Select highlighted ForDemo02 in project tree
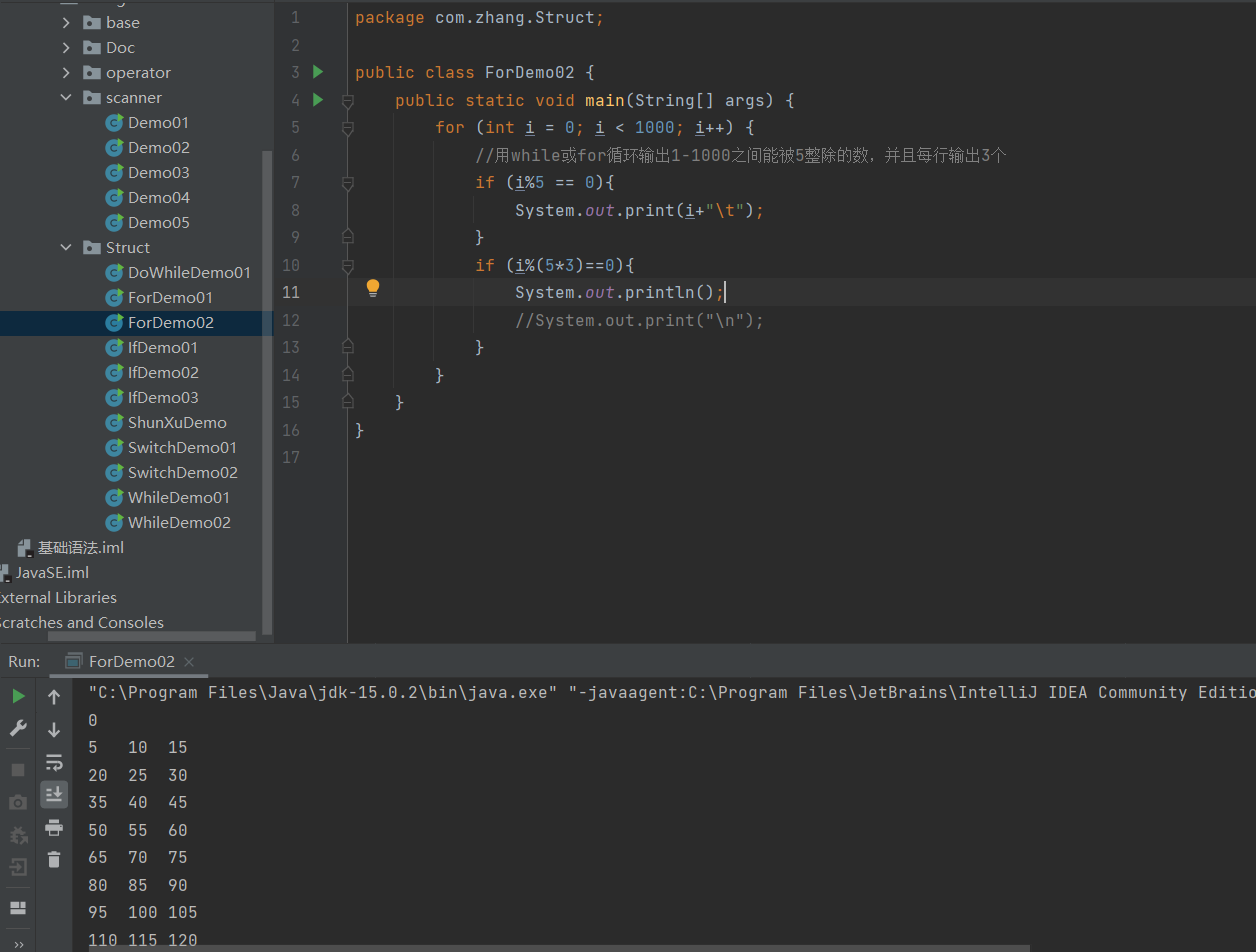The image size is (1256, 952). [159, 322]
